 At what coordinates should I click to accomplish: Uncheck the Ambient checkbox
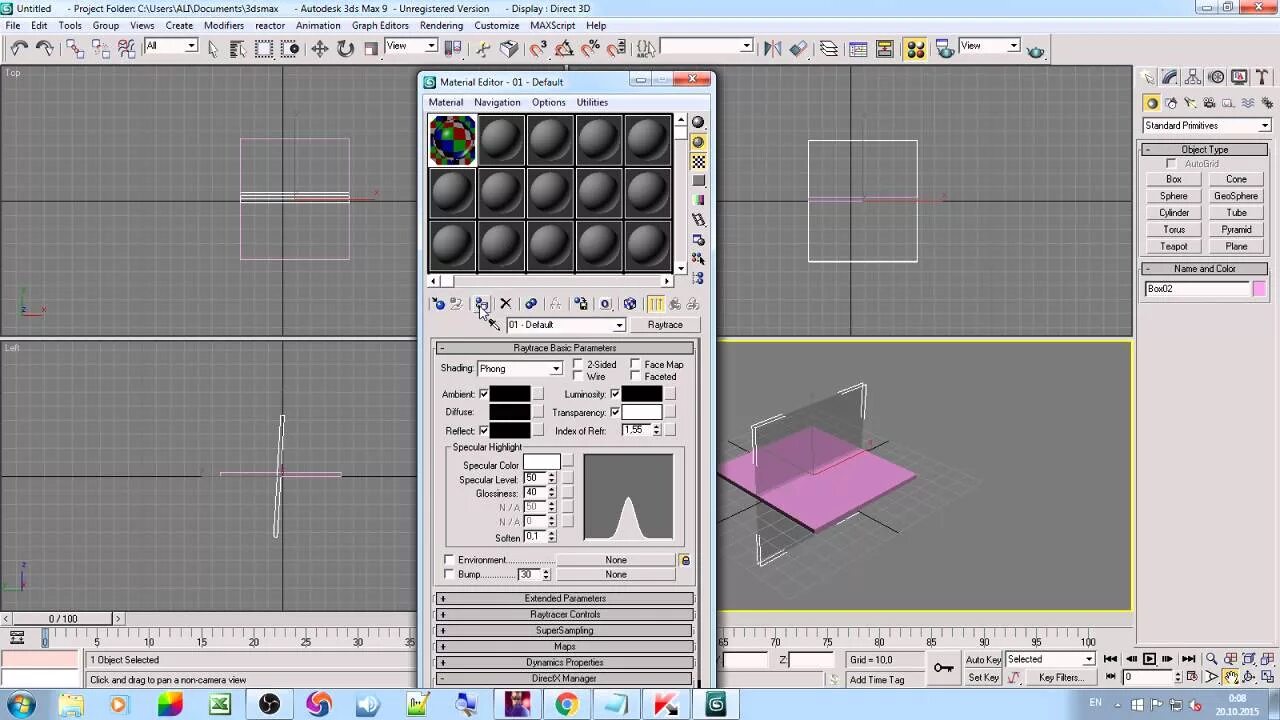484,394
